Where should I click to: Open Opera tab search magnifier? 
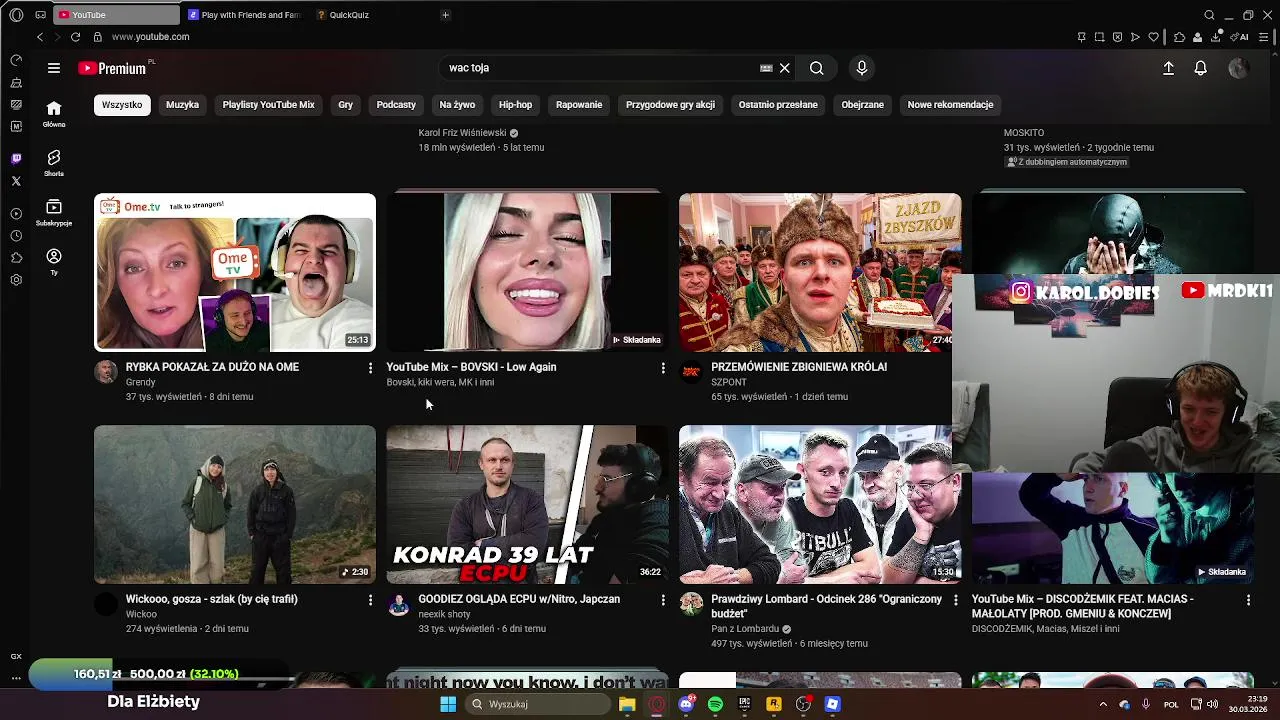point(1209,15)
